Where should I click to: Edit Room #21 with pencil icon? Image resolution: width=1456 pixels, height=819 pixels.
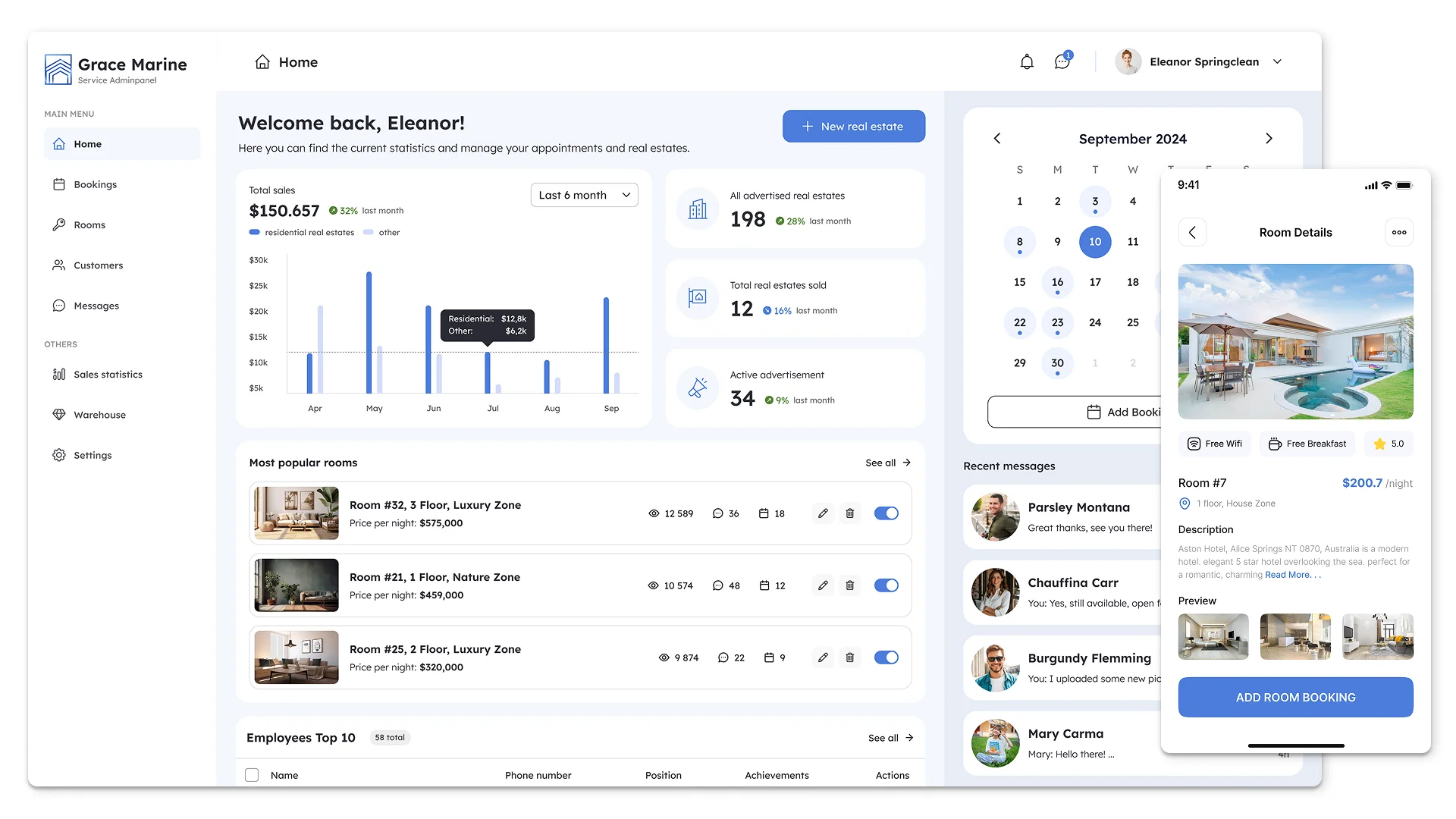click(823, 585)
